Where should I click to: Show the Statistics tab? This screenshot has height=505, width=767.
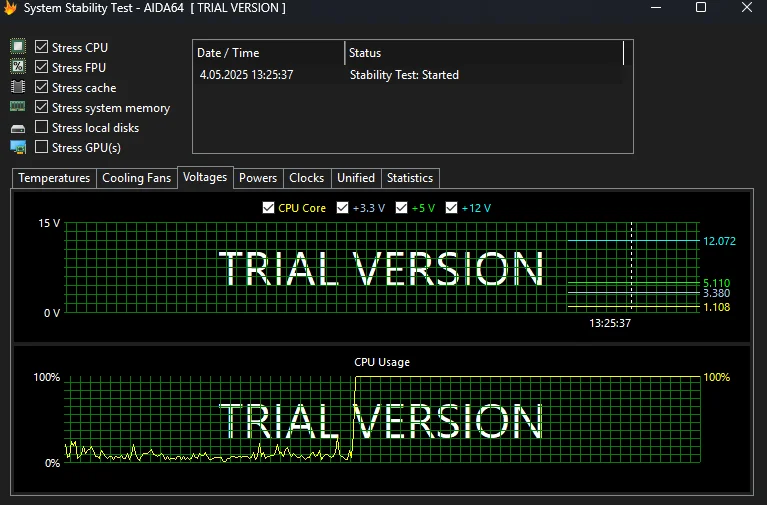(410, 178)
